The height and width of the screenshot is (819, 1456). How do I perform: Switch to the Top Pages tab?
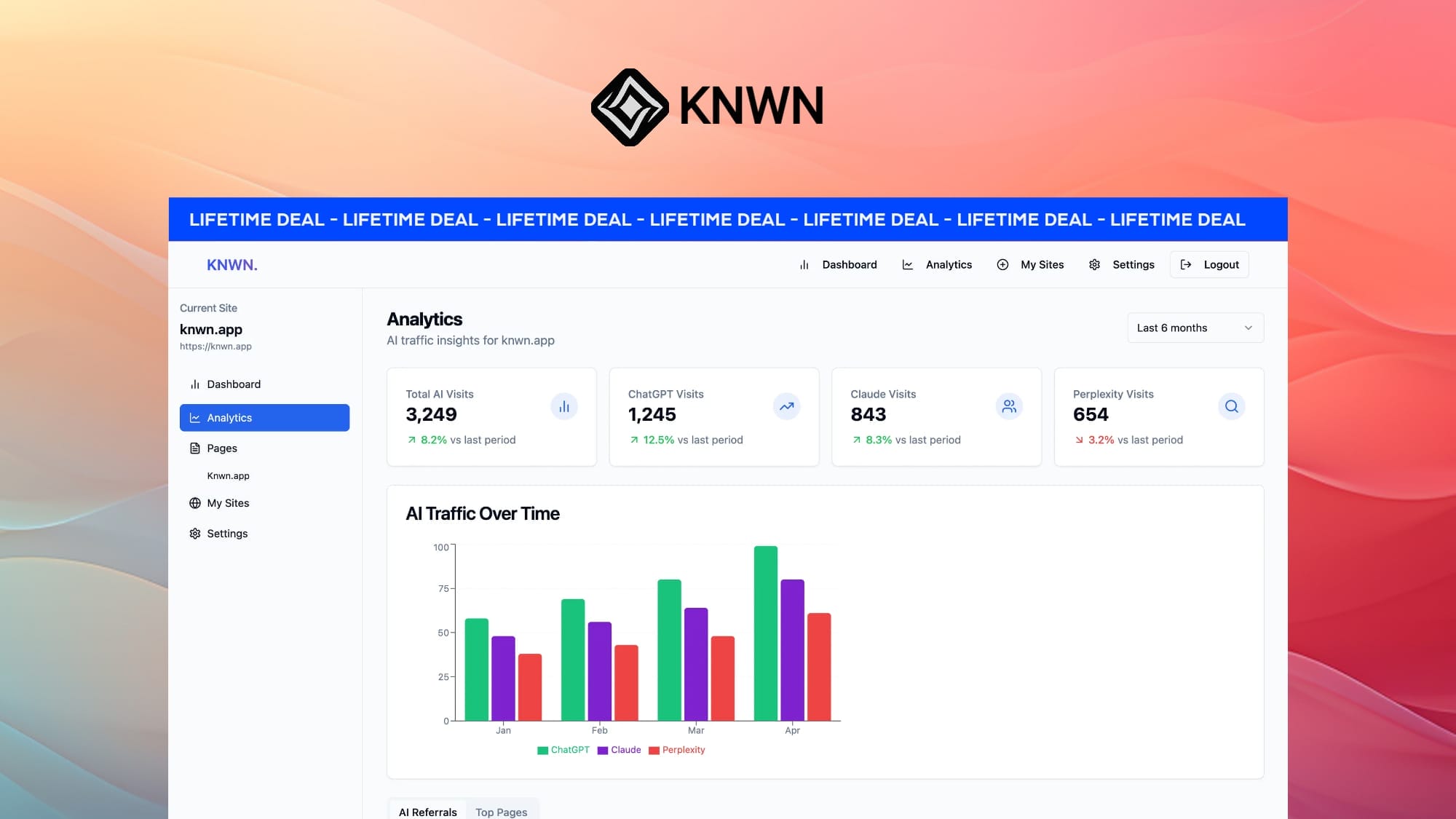pyautogui.click(x=501, y=812)
